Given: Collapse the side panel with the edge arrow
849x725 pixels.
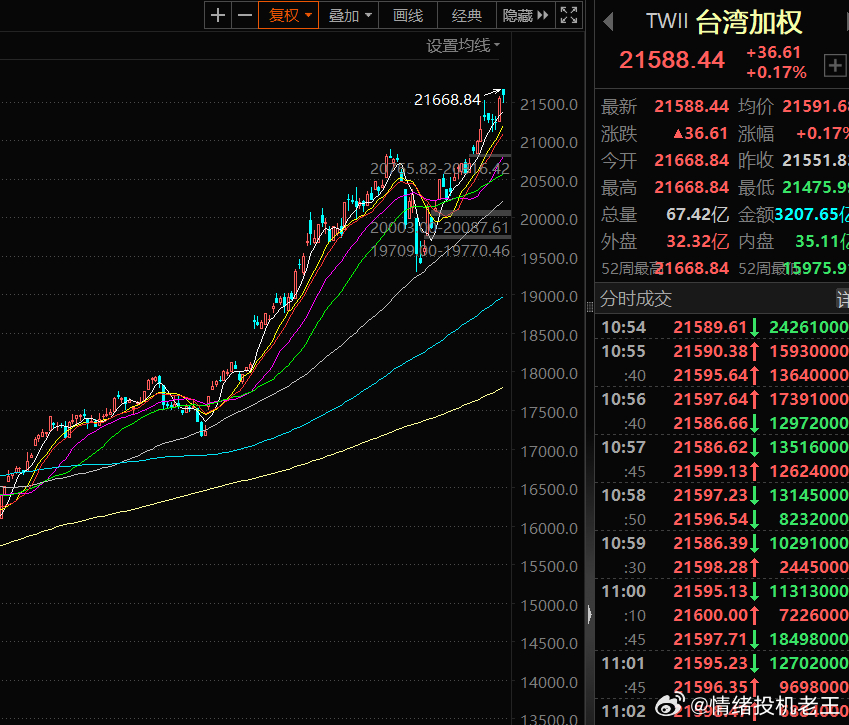Looking at the screenshot, I should pos(590,614).
